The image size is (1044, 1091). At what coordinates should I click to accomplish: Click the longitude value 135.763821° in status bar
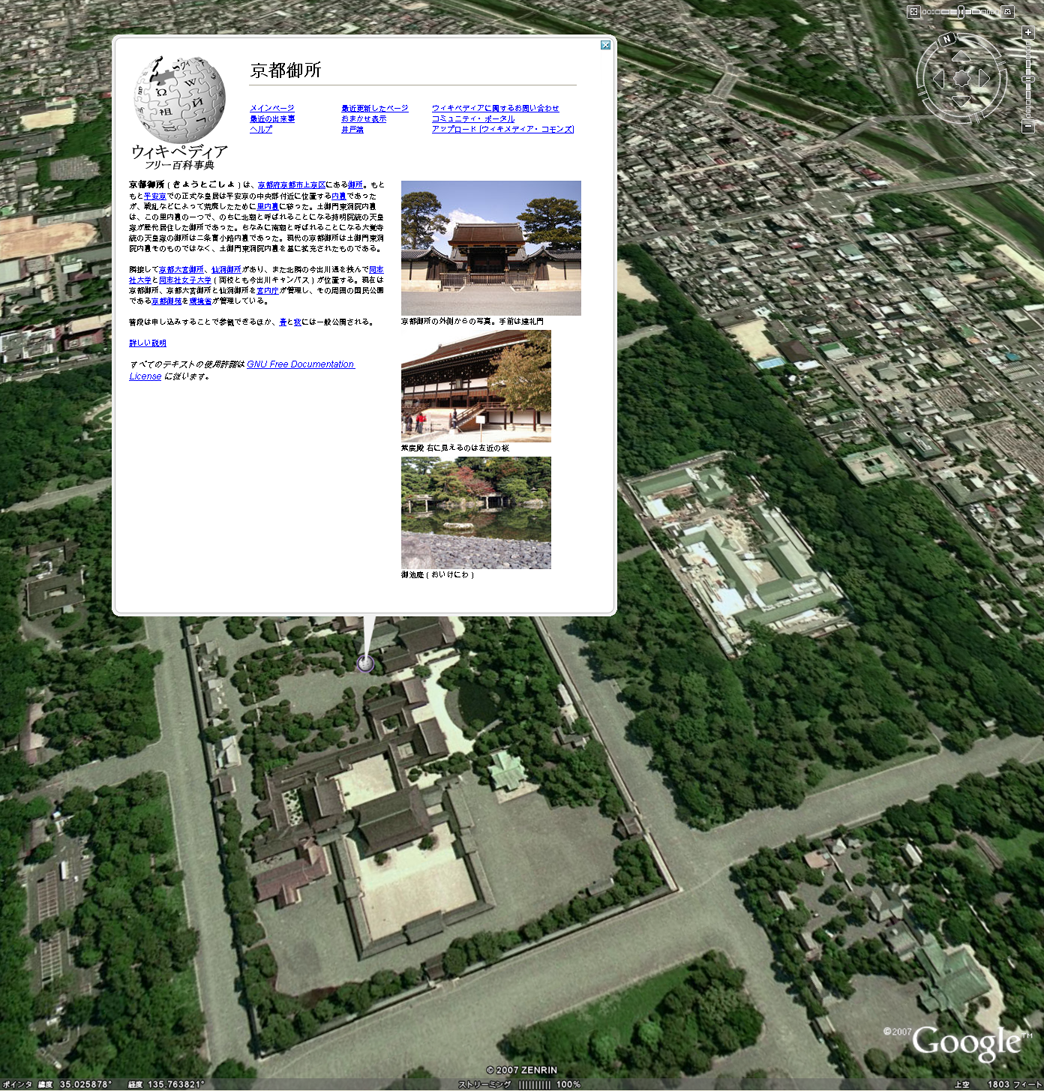pos(175,1084)
